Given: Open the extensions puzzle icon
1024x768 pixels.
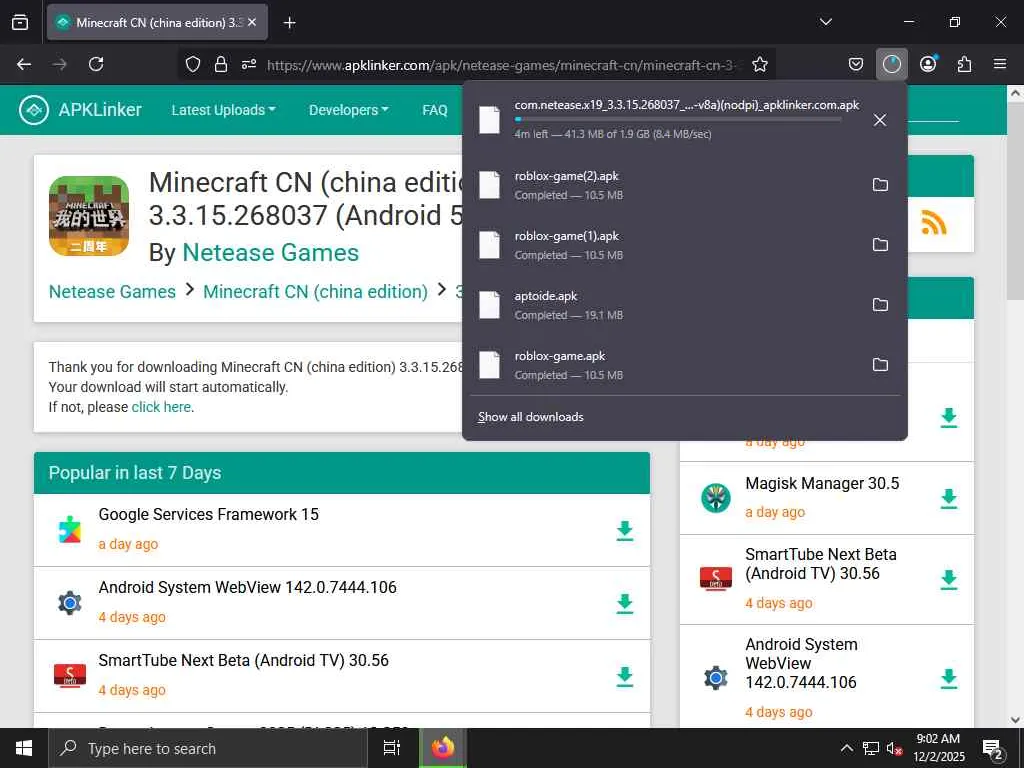Looking at the screenshot, I should pos(964,64).
